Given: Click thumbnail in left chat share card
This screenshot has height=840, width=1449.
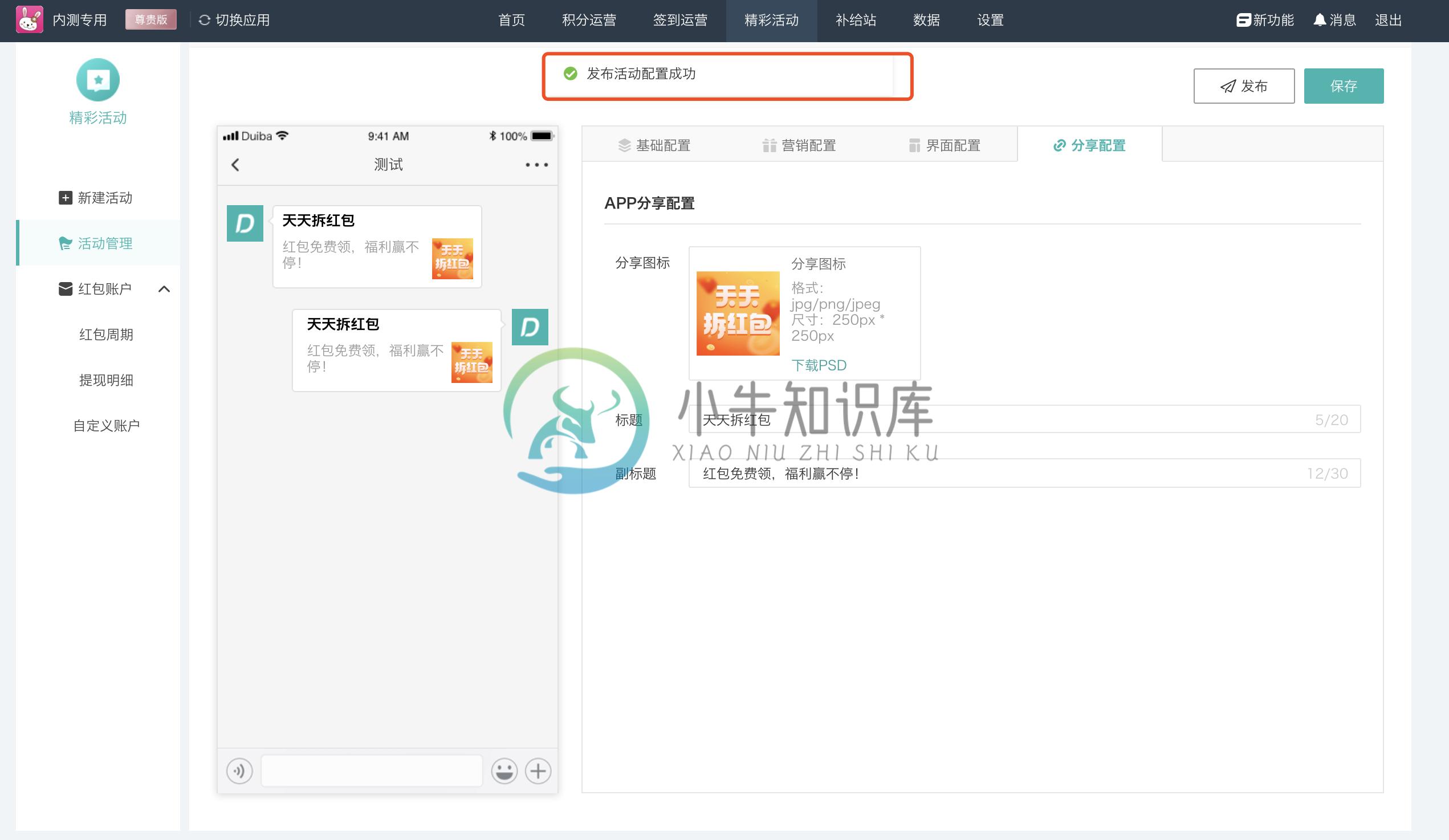Looking at the screenshot, I should tap(453, 259).
